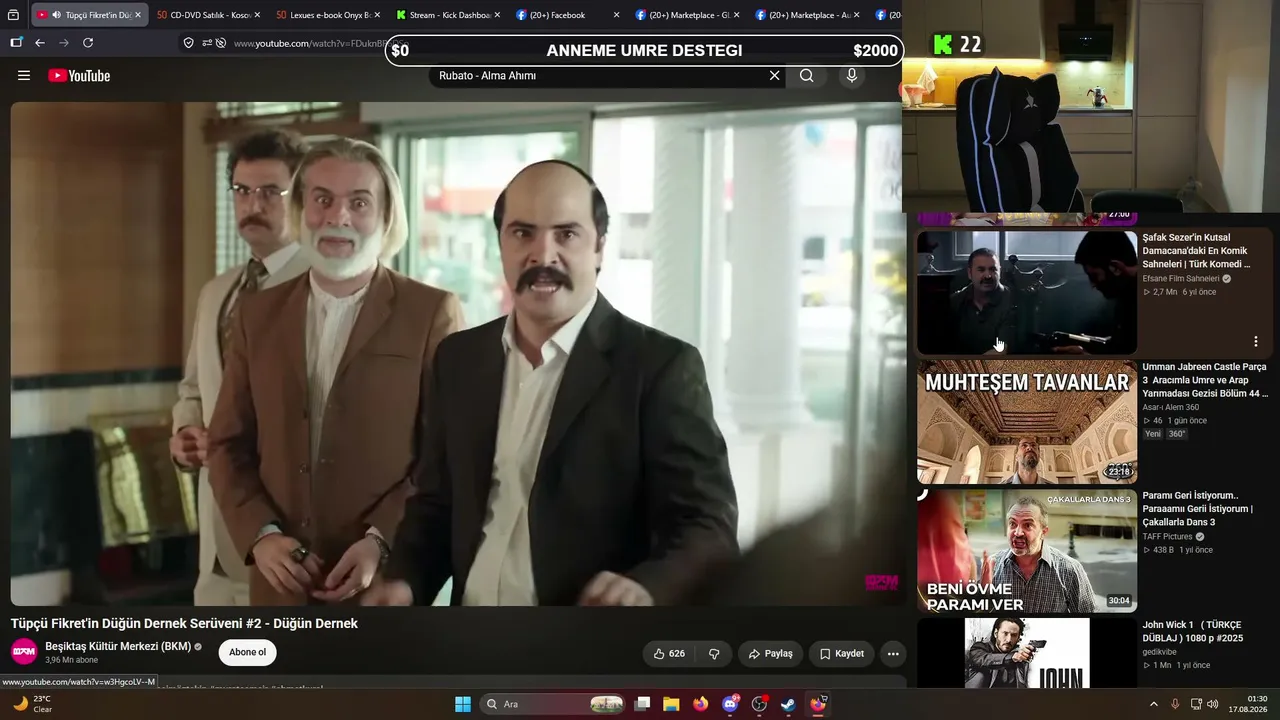Switch to CD-DVD Satılık tab
The height and width of the screenshot is (720, 1280).
coord(208,15)
